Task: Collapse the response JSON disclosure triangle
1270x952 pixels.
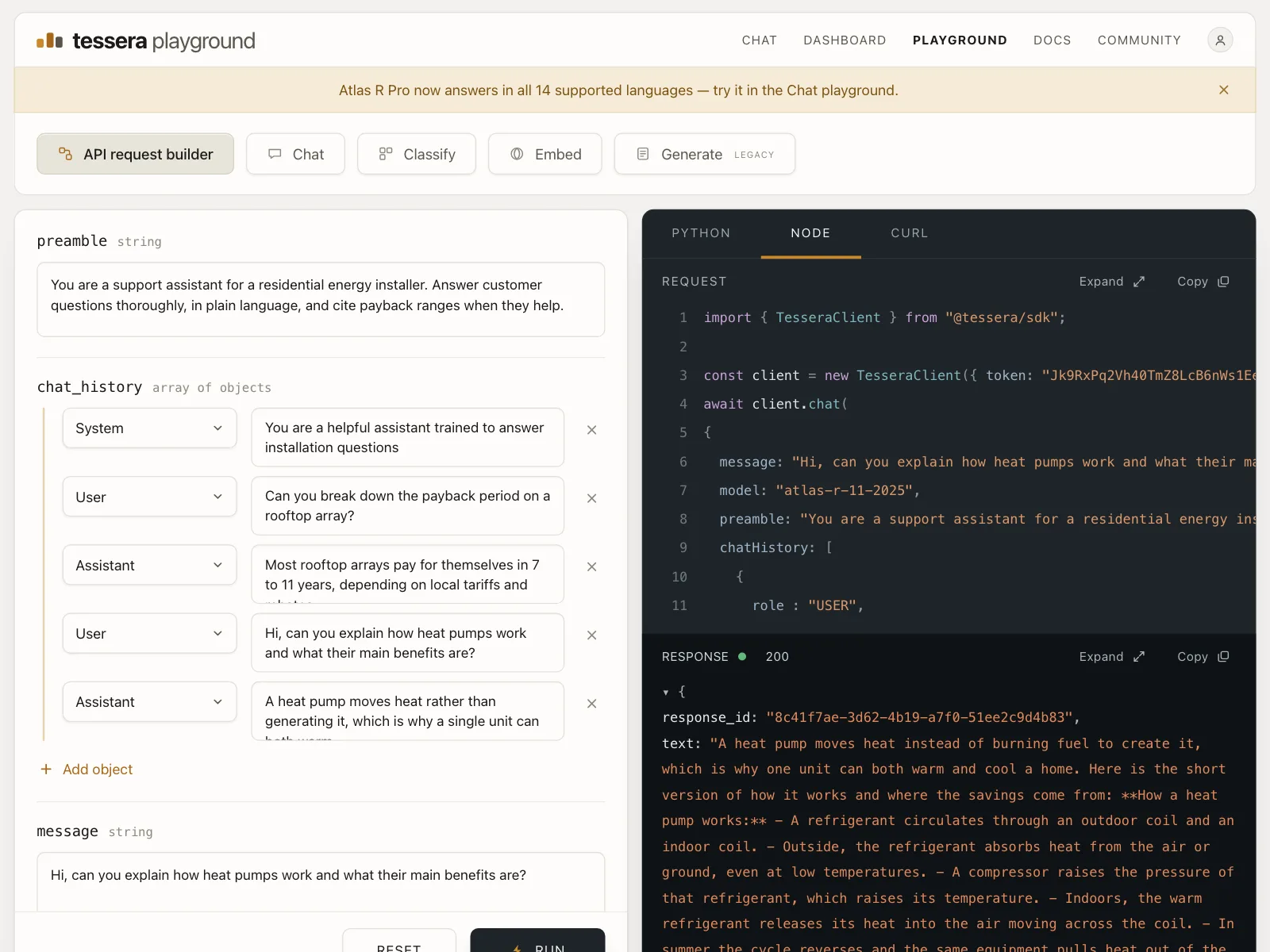Action: click(x=666, y=693)
